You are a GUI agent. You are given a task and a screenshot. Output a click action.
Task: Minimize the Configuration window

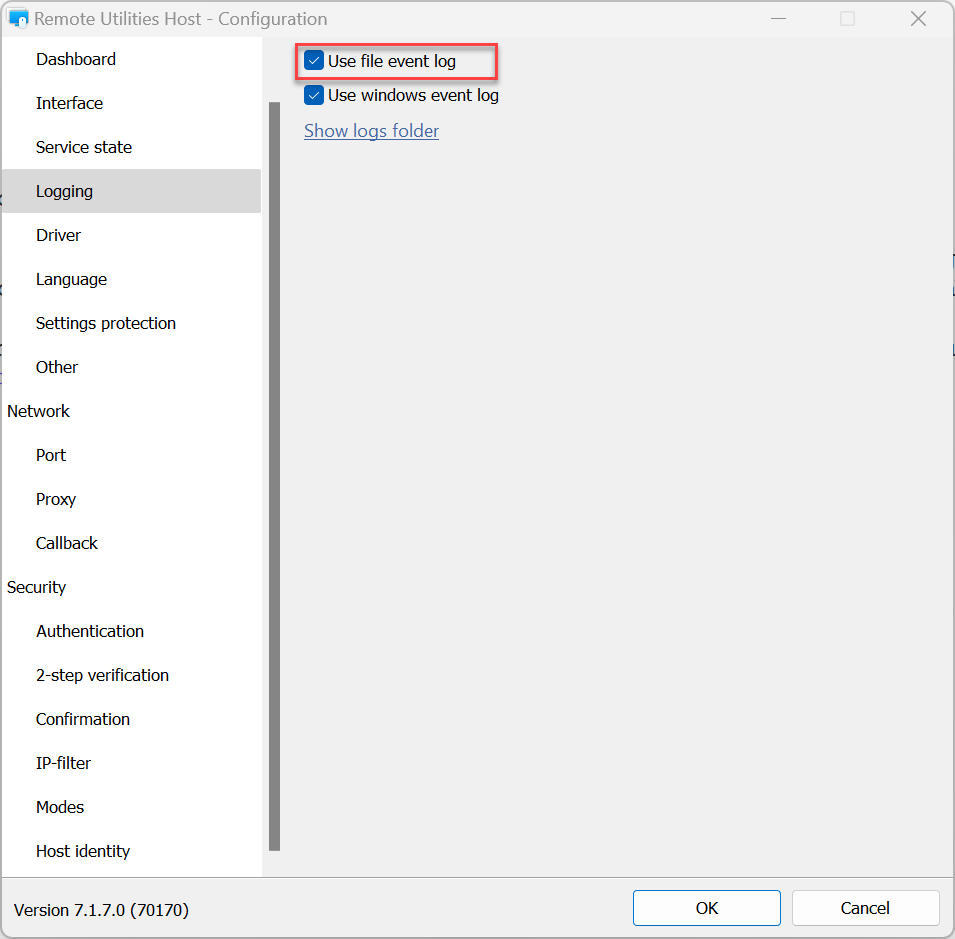coord(778,19)
